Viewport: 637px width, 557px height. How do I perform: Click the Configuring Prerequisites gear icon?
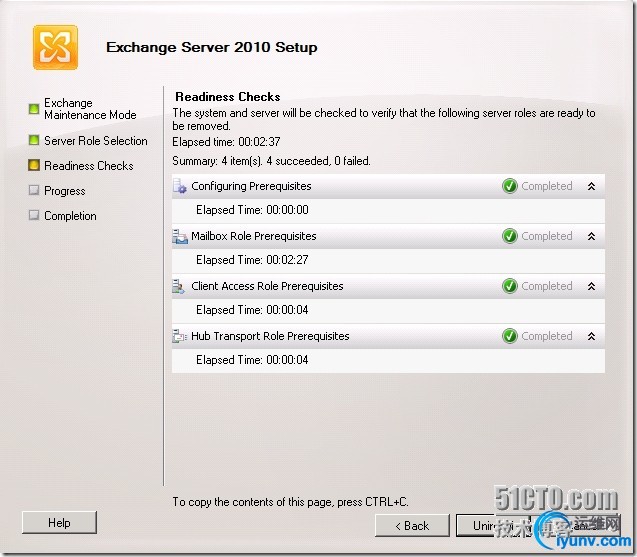point(180,186)
